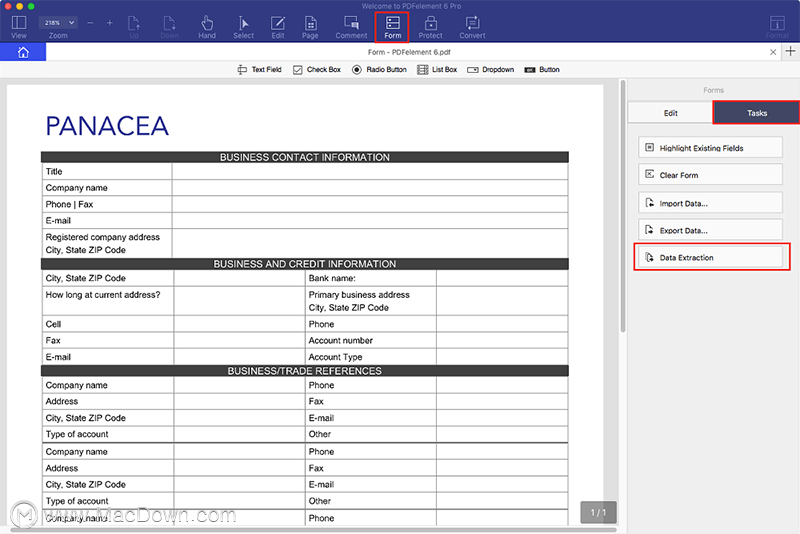Open the 218% zoom level dropdown
800x534 pixels.
[x=58, y=22]
